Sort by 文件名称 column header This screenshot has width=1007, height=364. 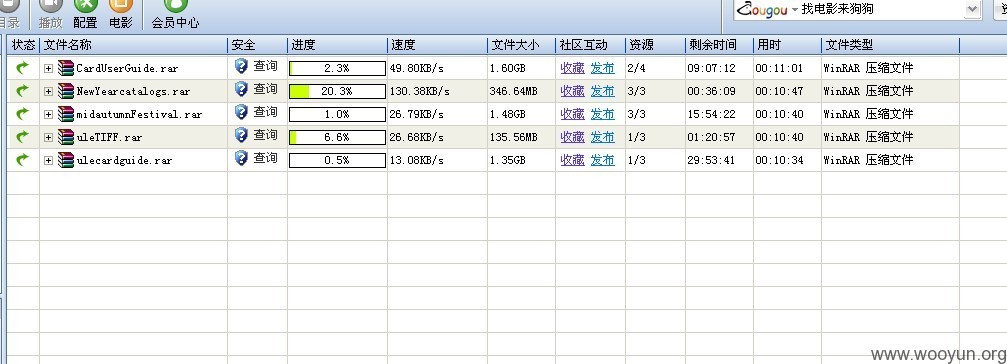coord(134,45)
